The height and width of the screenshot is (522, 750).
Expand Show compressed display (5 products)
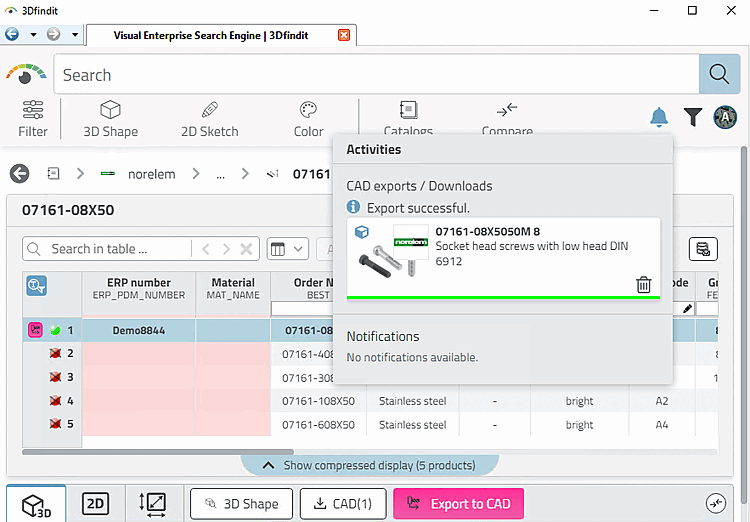point(369,465)
